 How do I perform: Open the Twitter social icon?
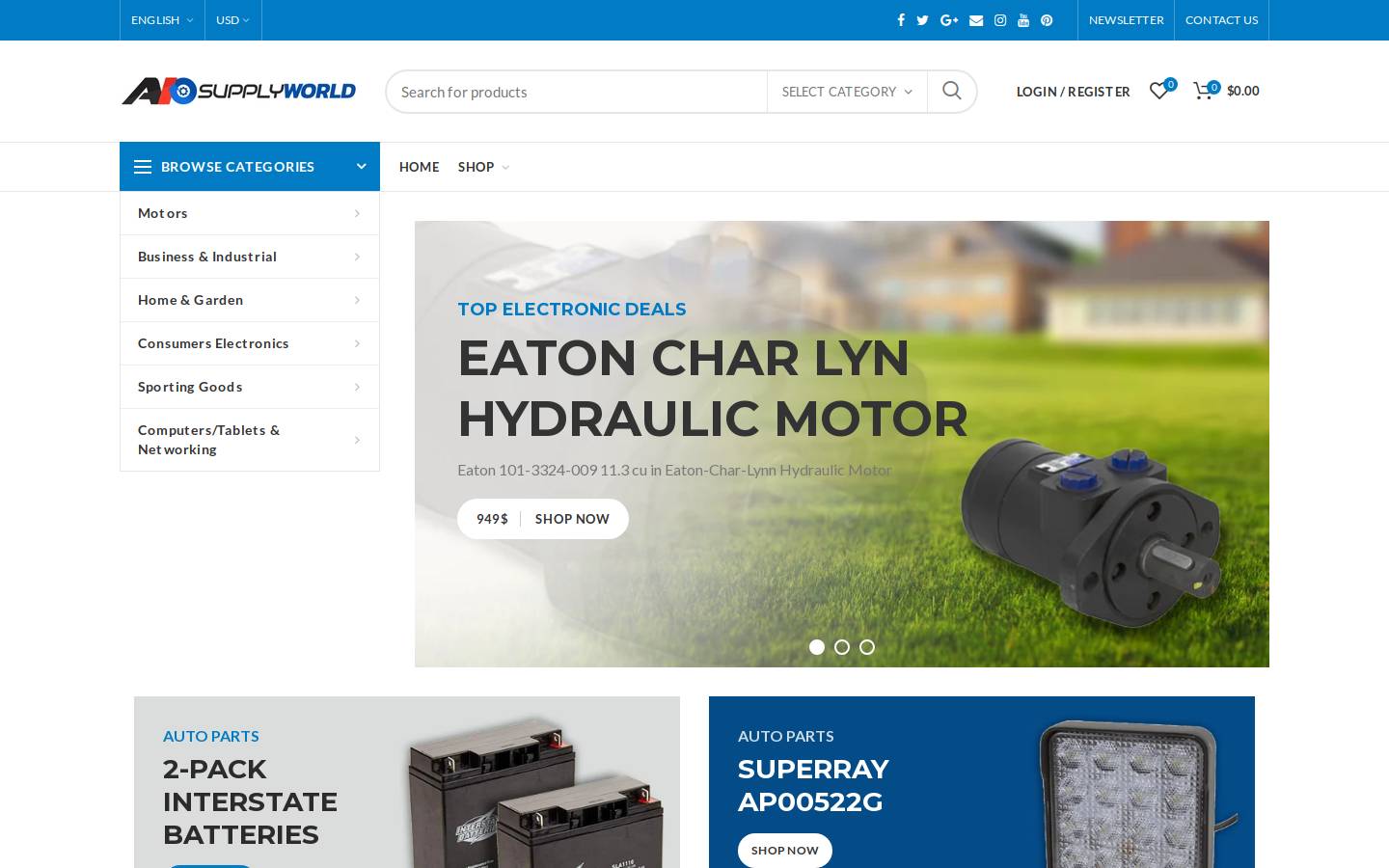click(922, 20)
